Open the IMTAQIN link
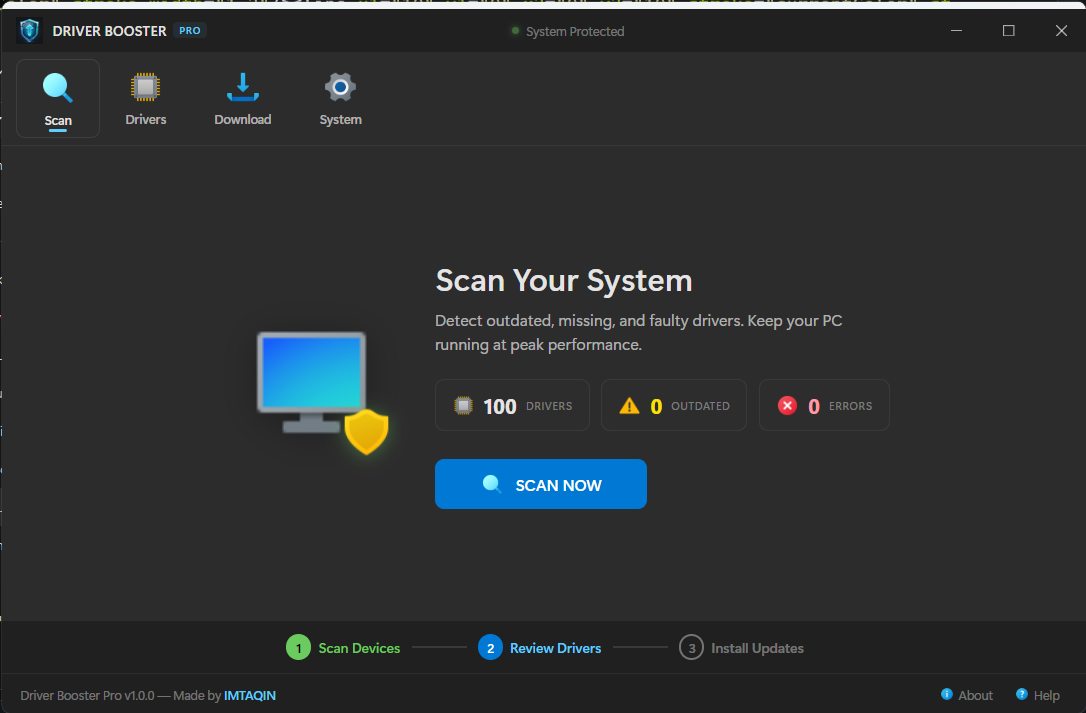1086x713 pixels. click(249, 695)
